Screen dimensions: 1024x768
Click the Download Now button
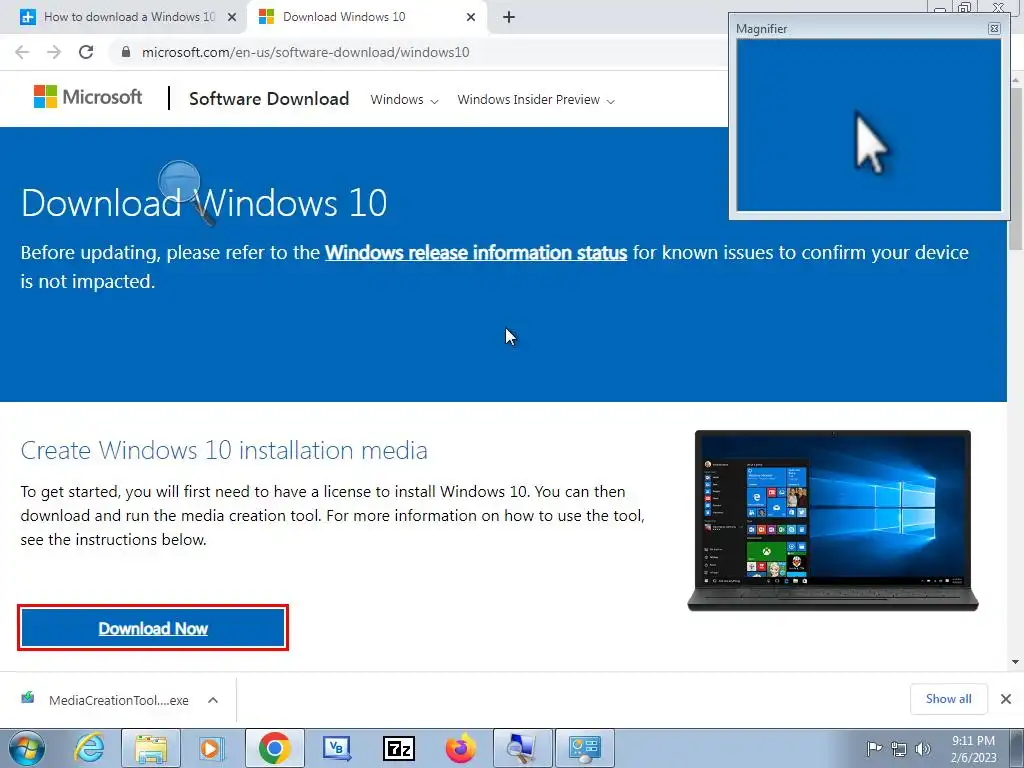153,628
